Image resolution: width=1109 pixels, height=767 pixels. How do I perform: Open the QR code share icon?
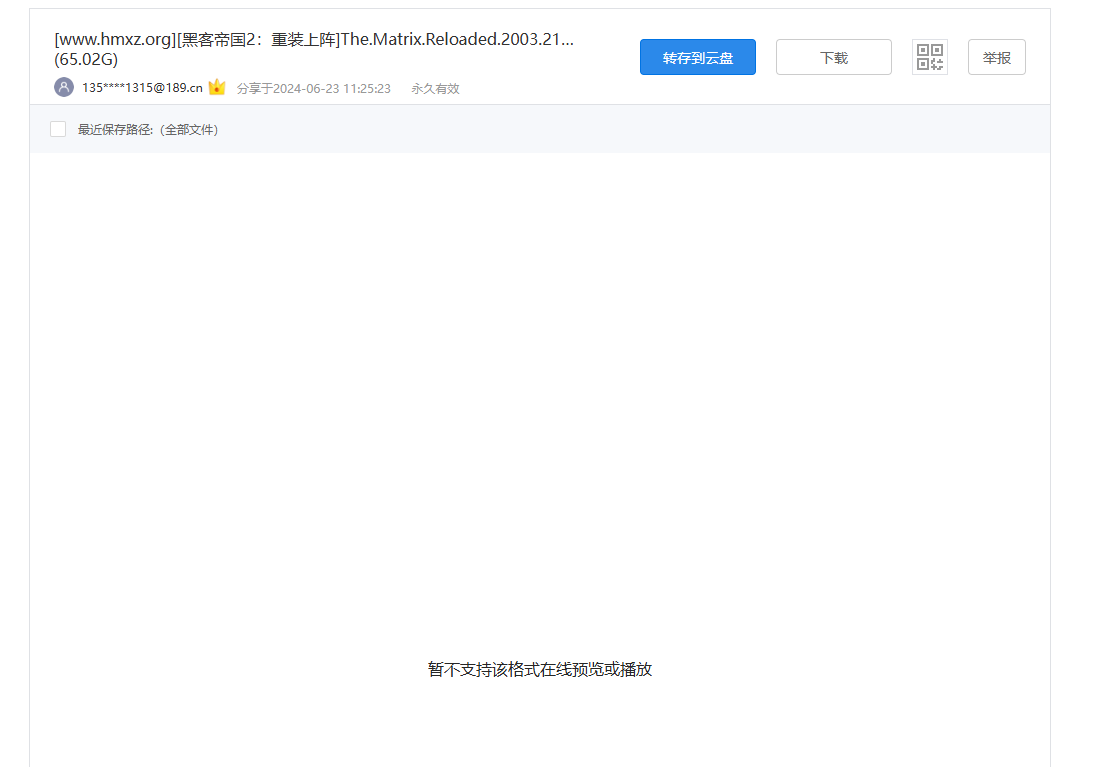click(x=930, y=57)
